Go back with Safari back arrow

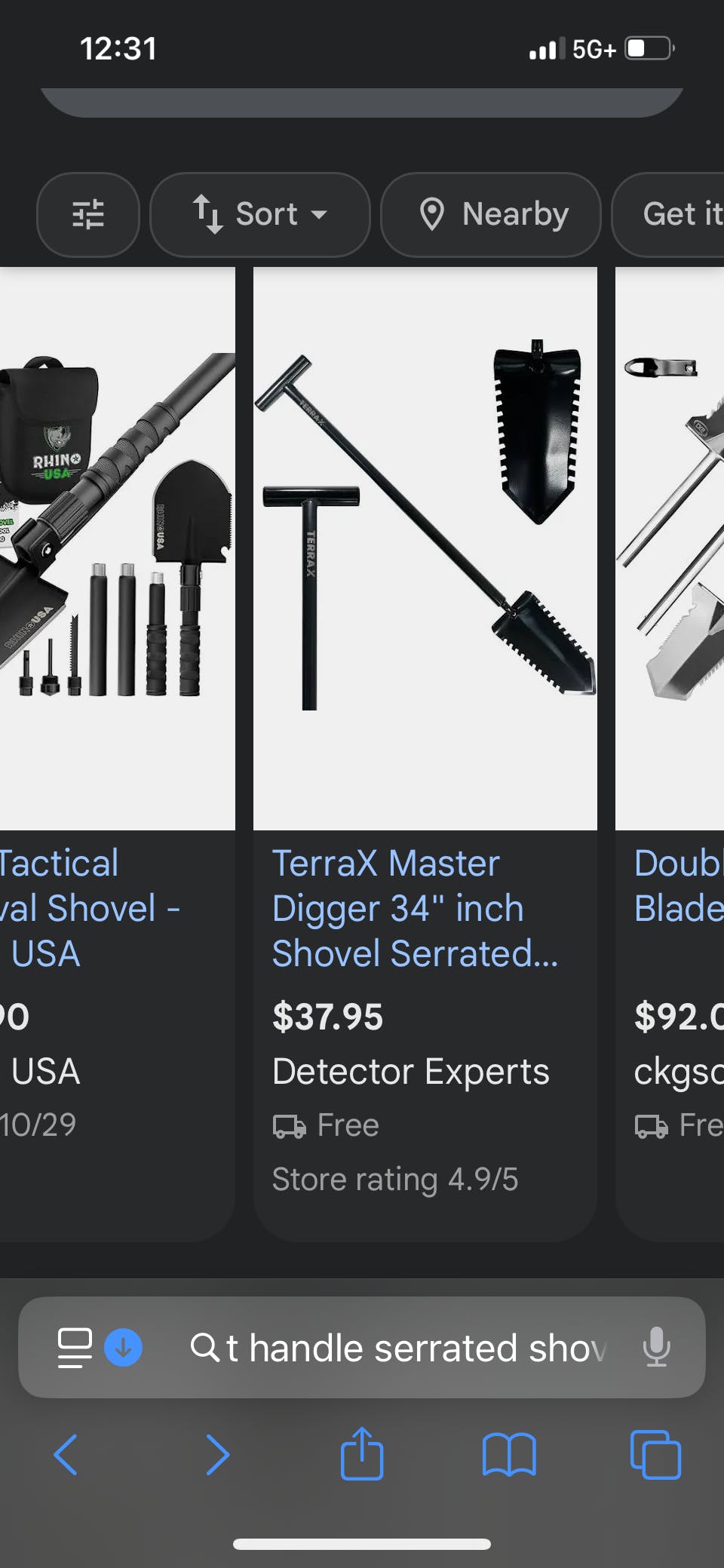tap(66, 1454)
